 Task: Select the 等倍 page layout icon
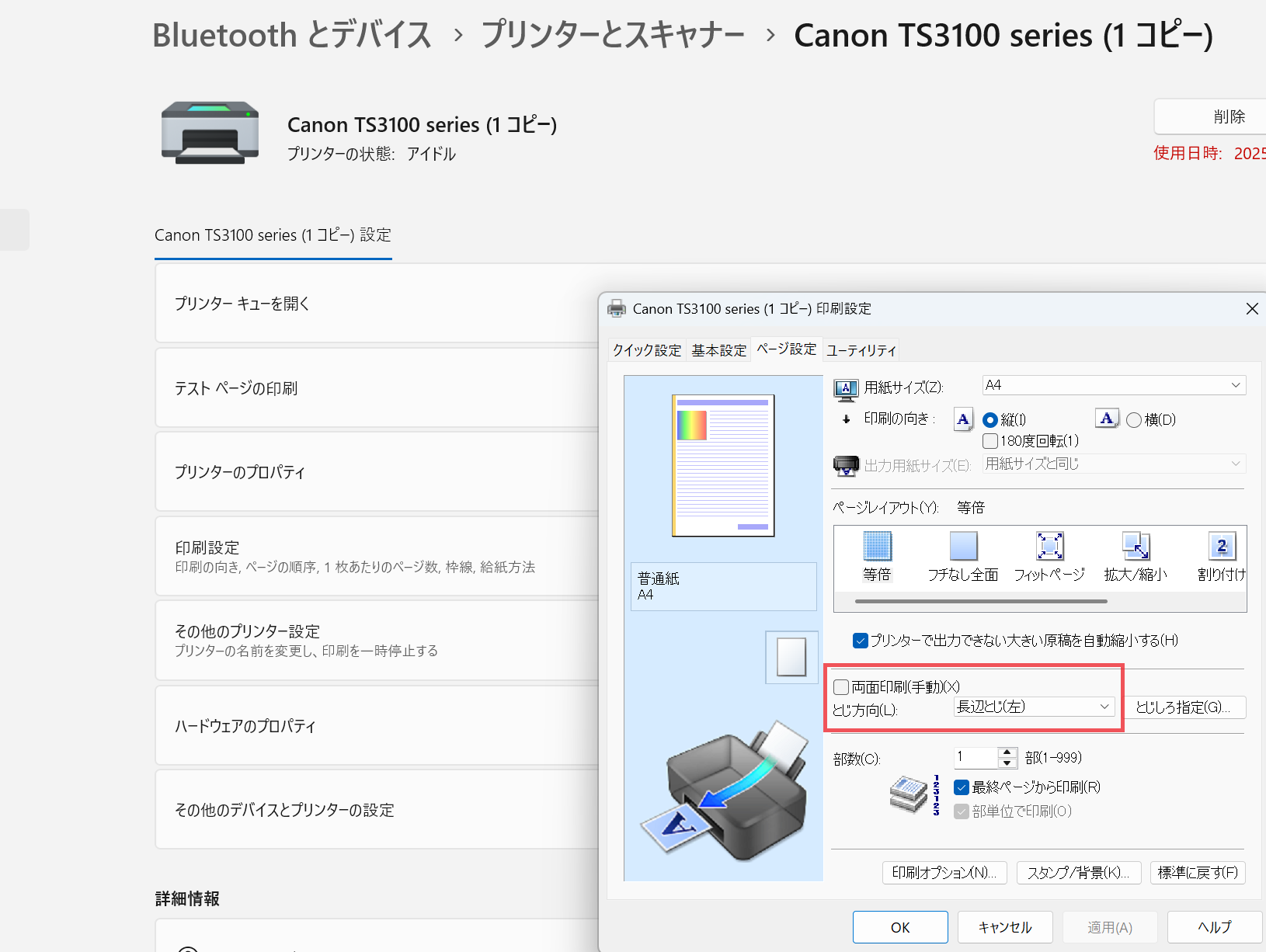point(877,547)
